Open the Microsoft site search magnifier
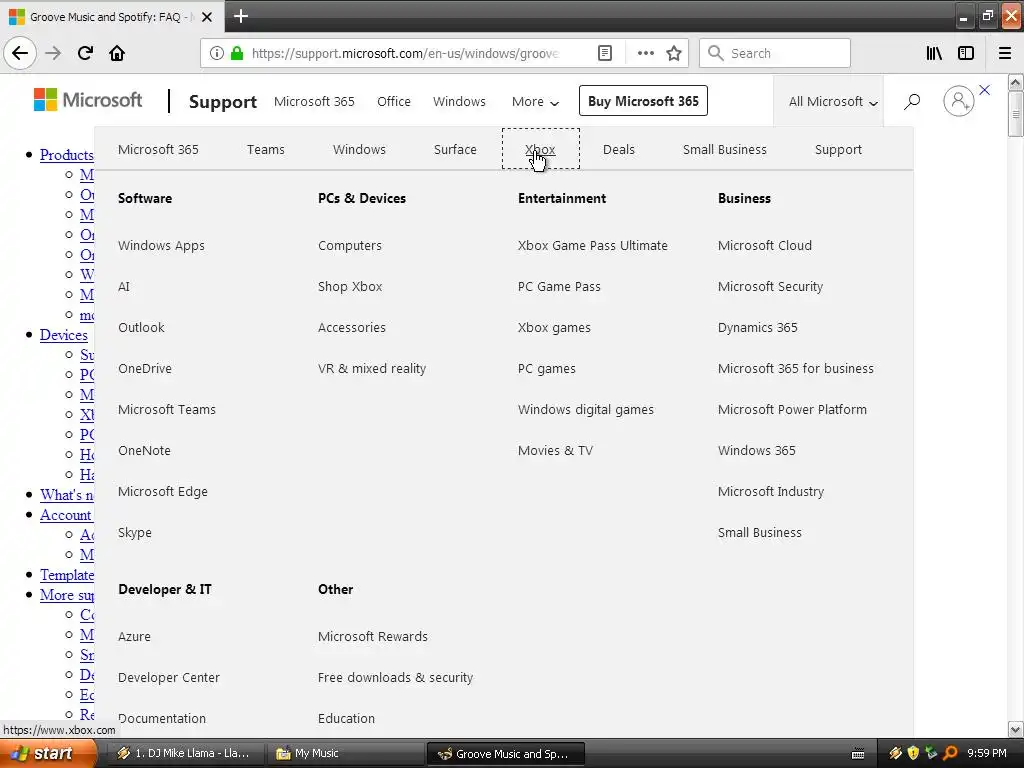 [912, 101]
